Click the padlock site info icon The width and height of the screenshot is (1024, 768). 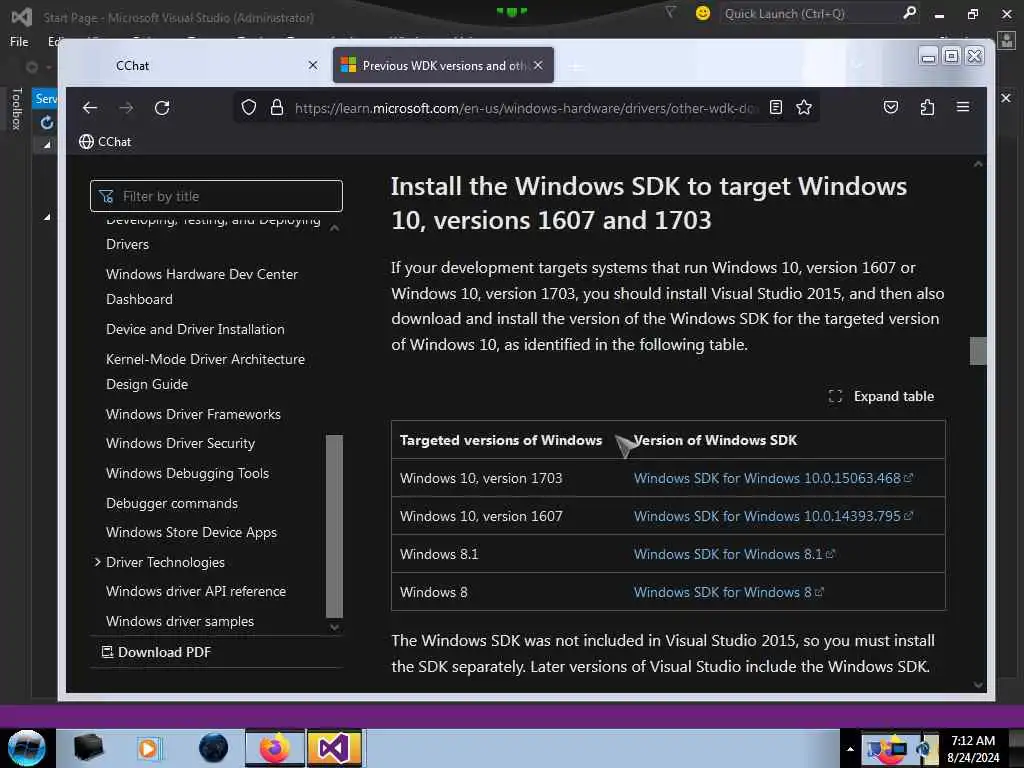277,107
